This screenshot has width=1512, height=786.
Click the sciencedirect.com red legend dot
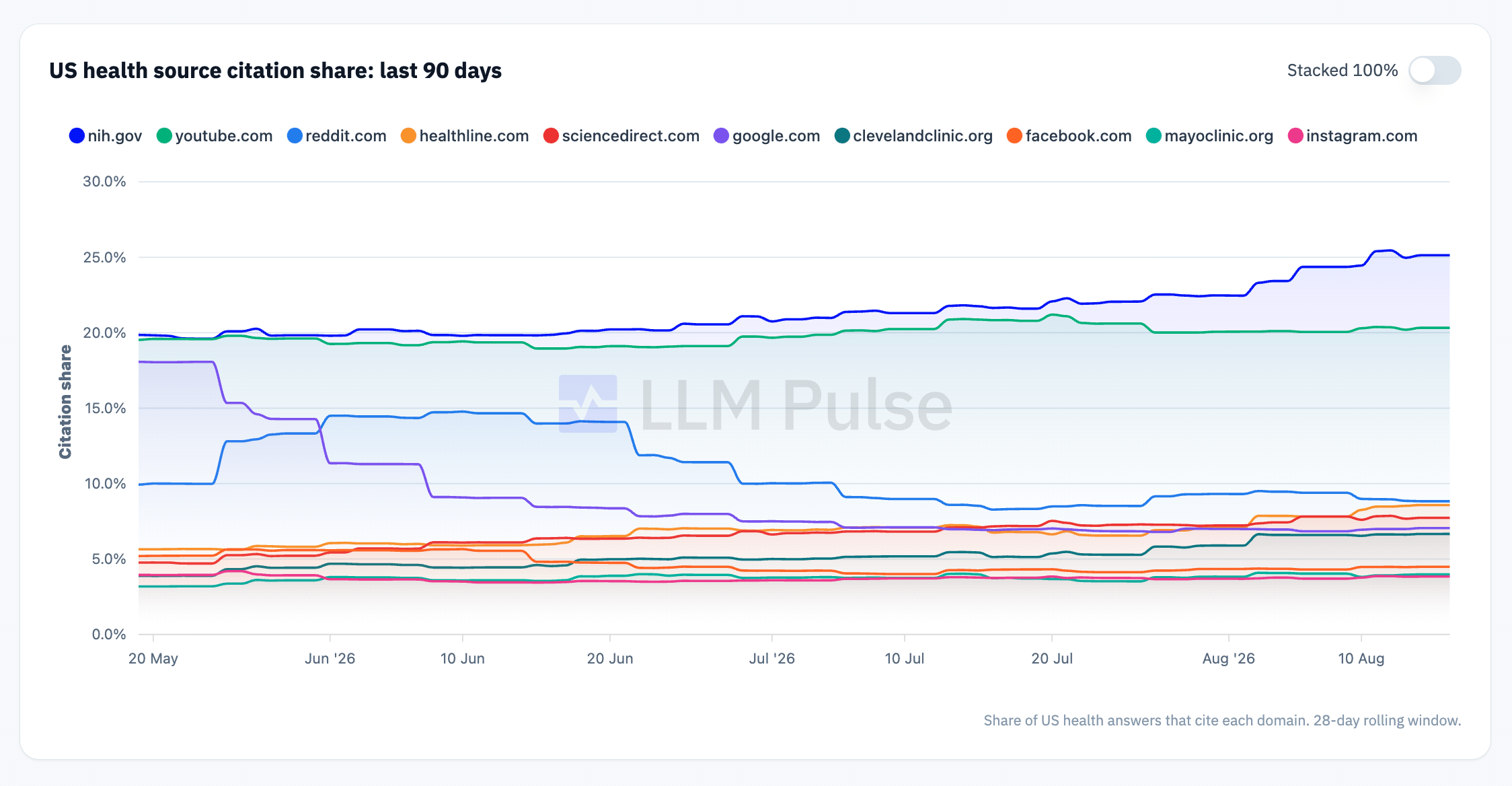[551, 136]
